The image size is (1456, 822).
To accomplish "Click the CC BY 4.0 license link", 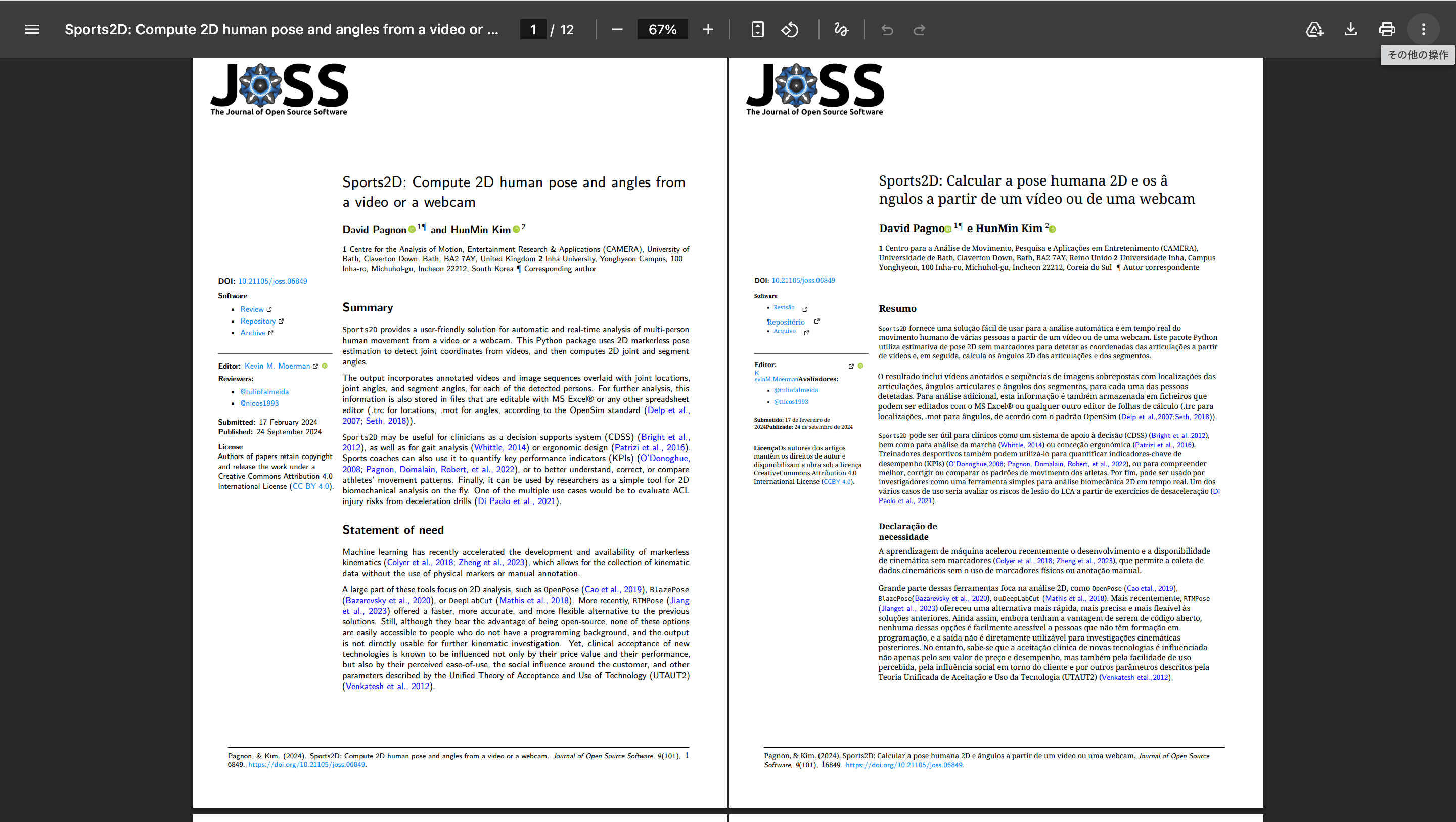I will tap(311, 486).
